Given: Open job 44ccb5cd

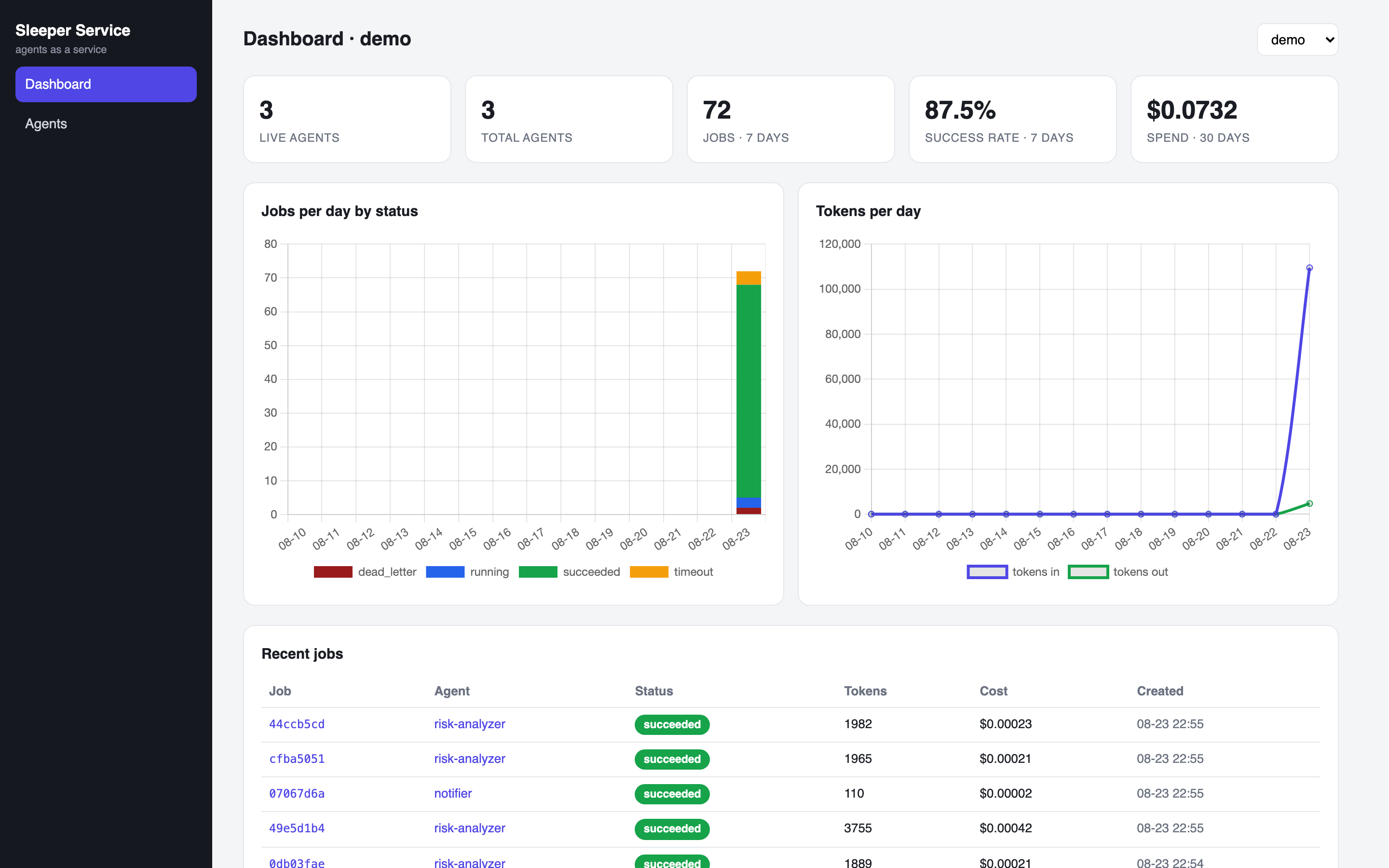Looking at the screenshot, I should click(297, 724).
